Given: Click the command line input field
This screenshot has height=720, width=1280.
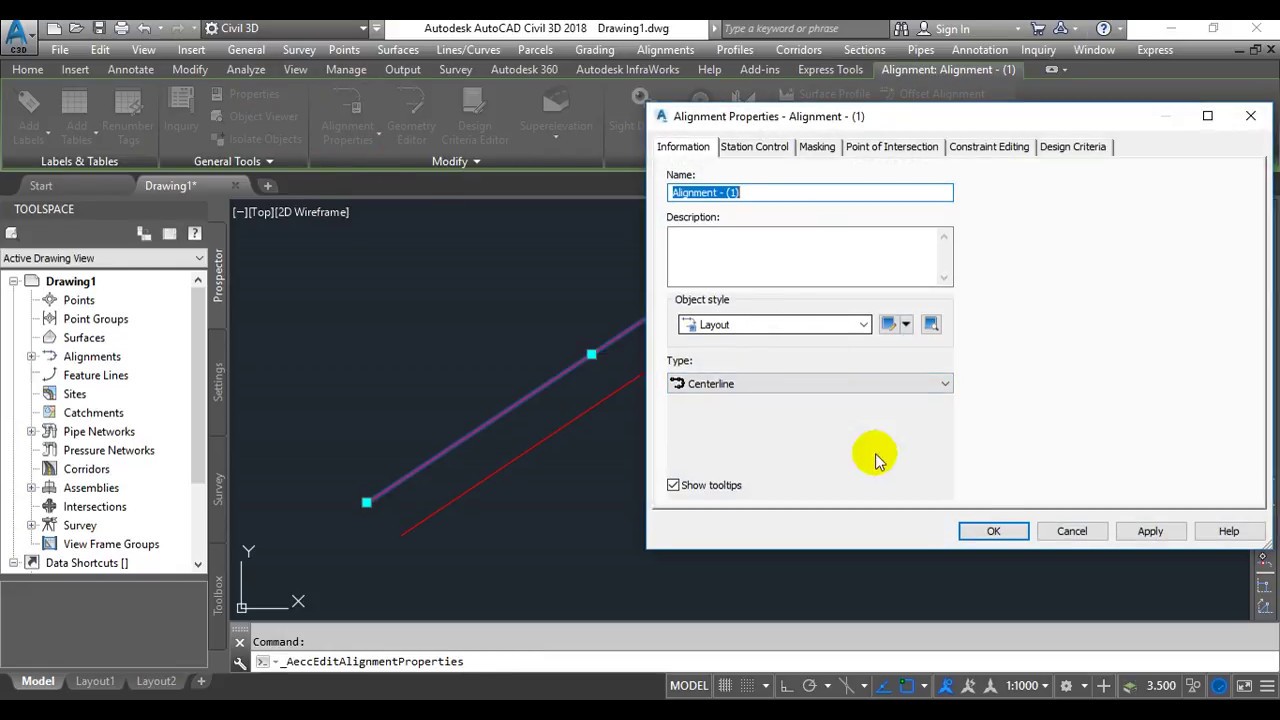Looking at the screenshot, I should click(x=750, y=662).
